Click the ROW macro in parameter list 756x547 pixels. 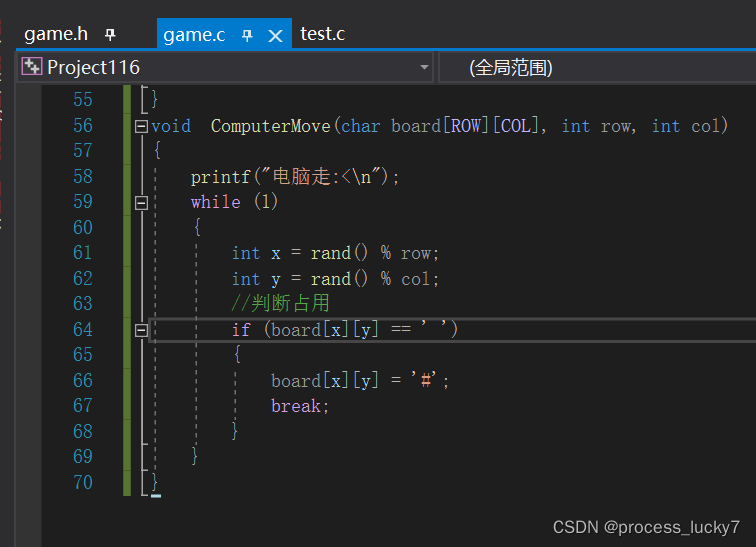pyautogui.click(x=466, y=126)
